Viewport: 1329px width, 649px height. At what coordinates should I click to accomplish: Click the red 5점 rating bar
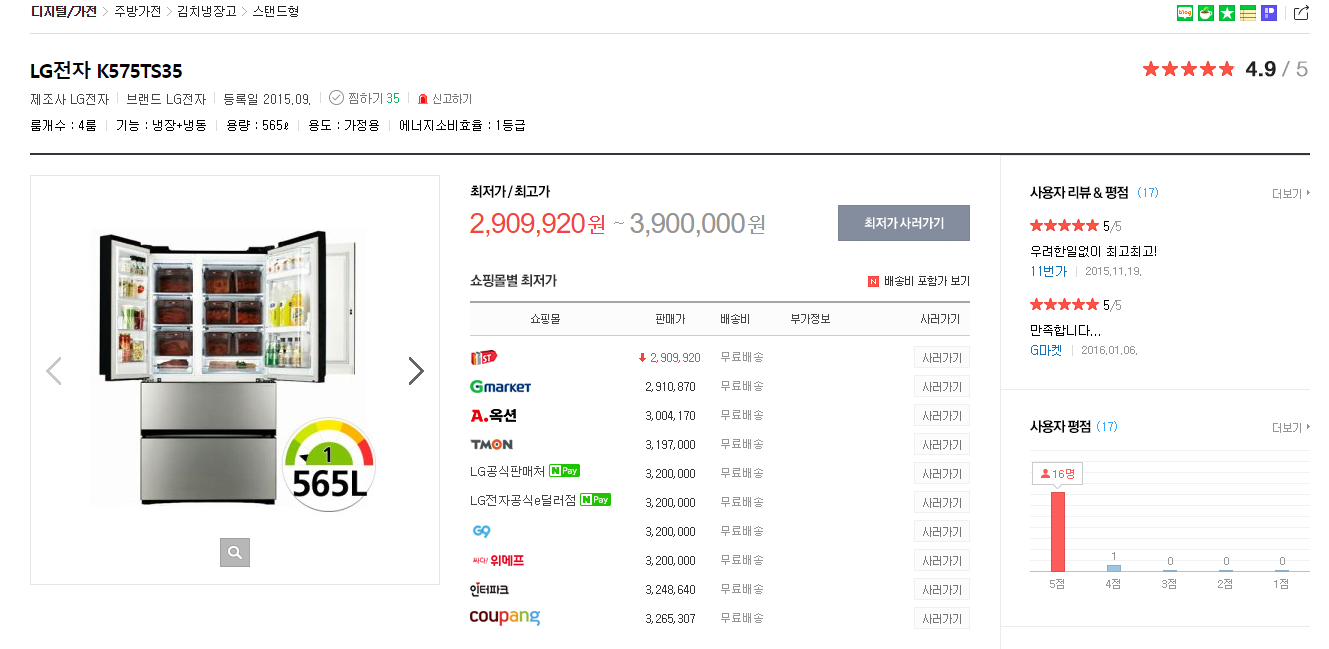coord(1057,530)
